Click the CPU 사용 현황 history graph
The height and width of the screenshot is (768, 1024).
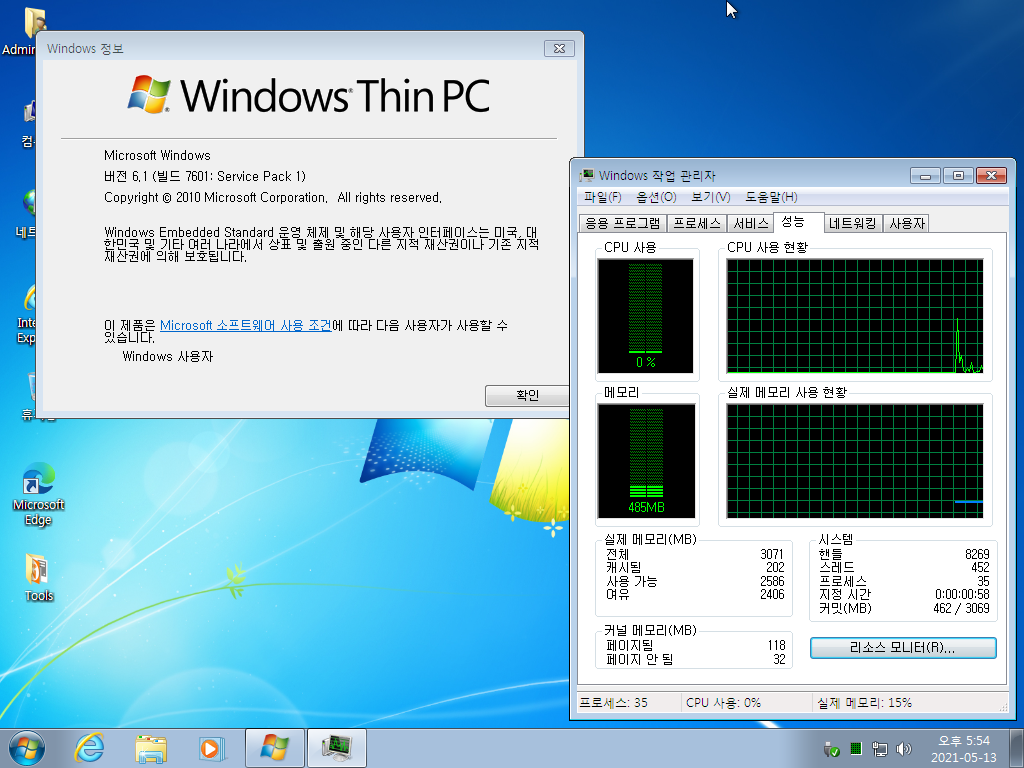pyautogui.click(x=854, y=316)
